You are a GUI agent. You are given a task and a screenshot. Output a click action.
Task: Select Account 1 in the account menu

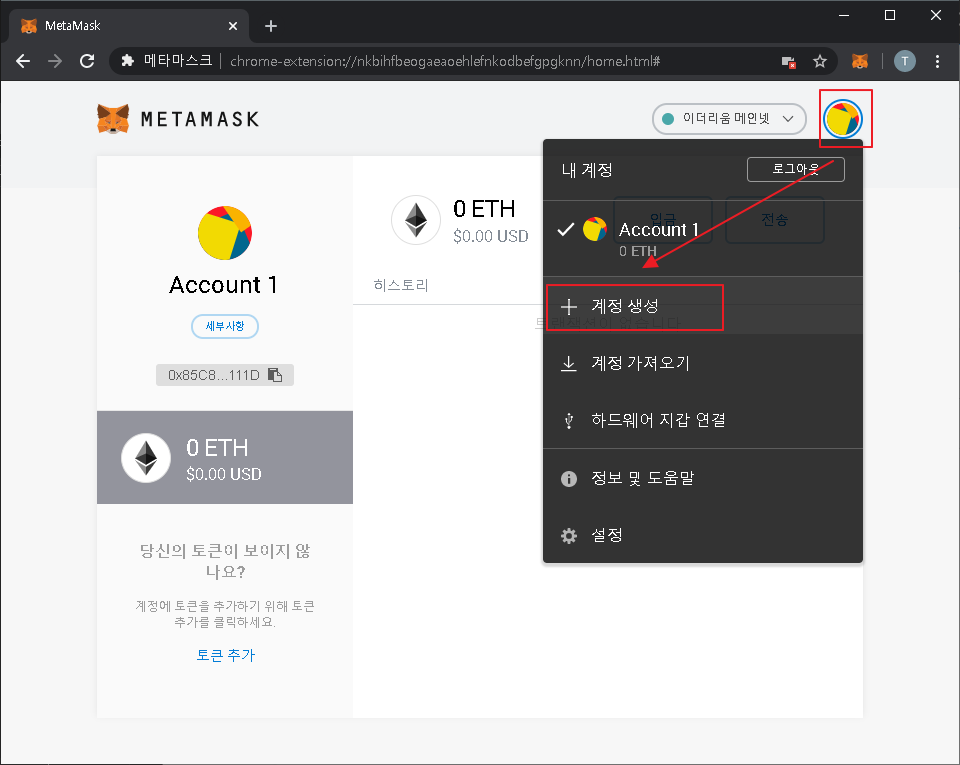703,239
